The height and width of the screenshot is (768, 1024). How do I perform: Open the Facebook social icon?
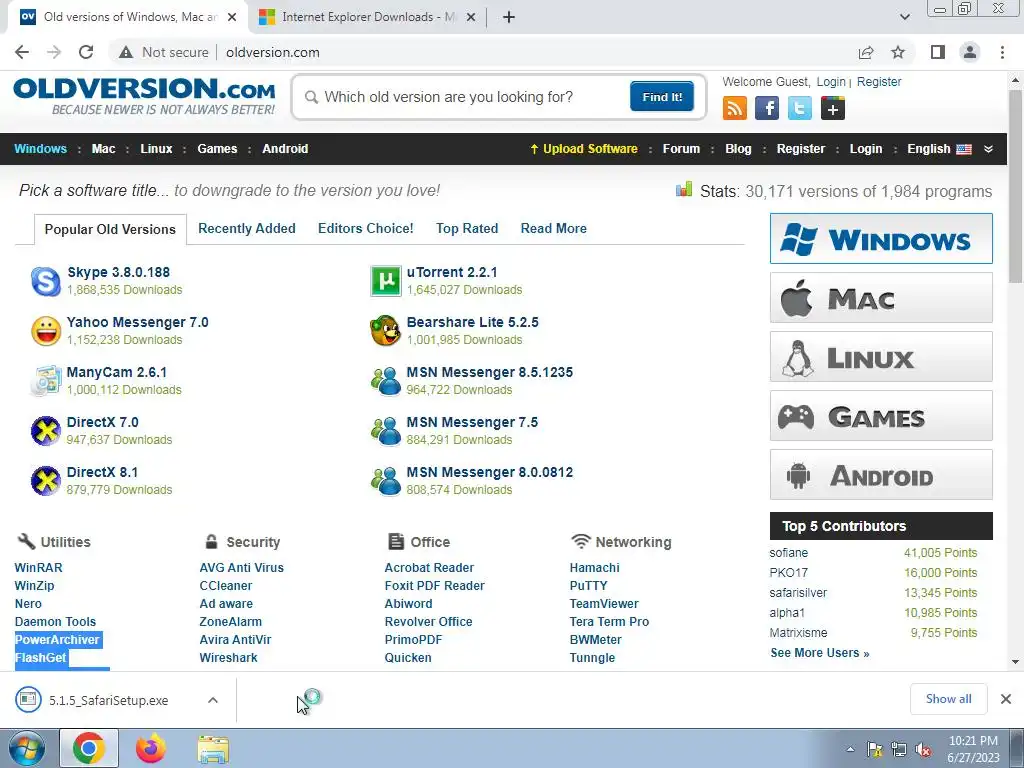[x=767, y=108]
